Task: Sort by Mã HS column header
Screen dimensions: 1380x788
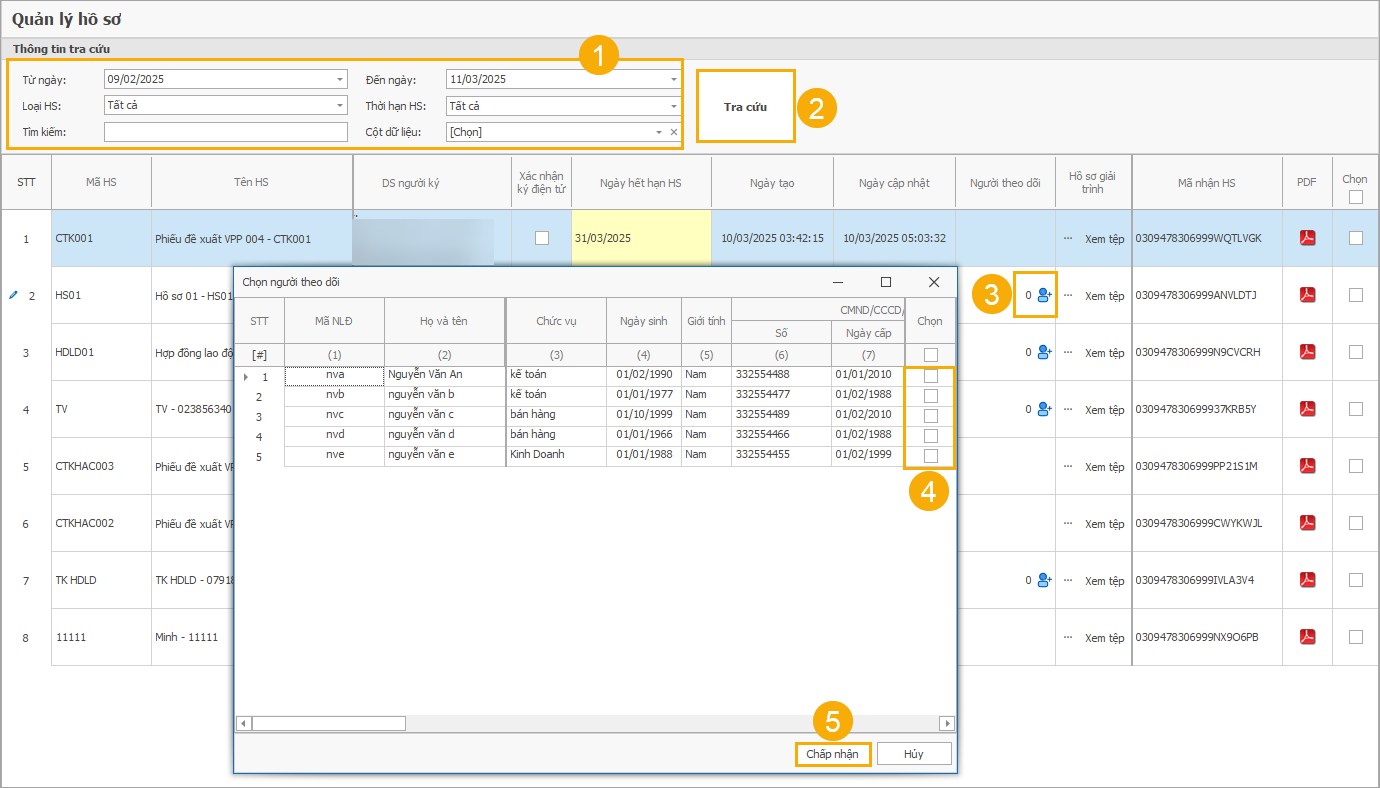Action: coord(102,182)
